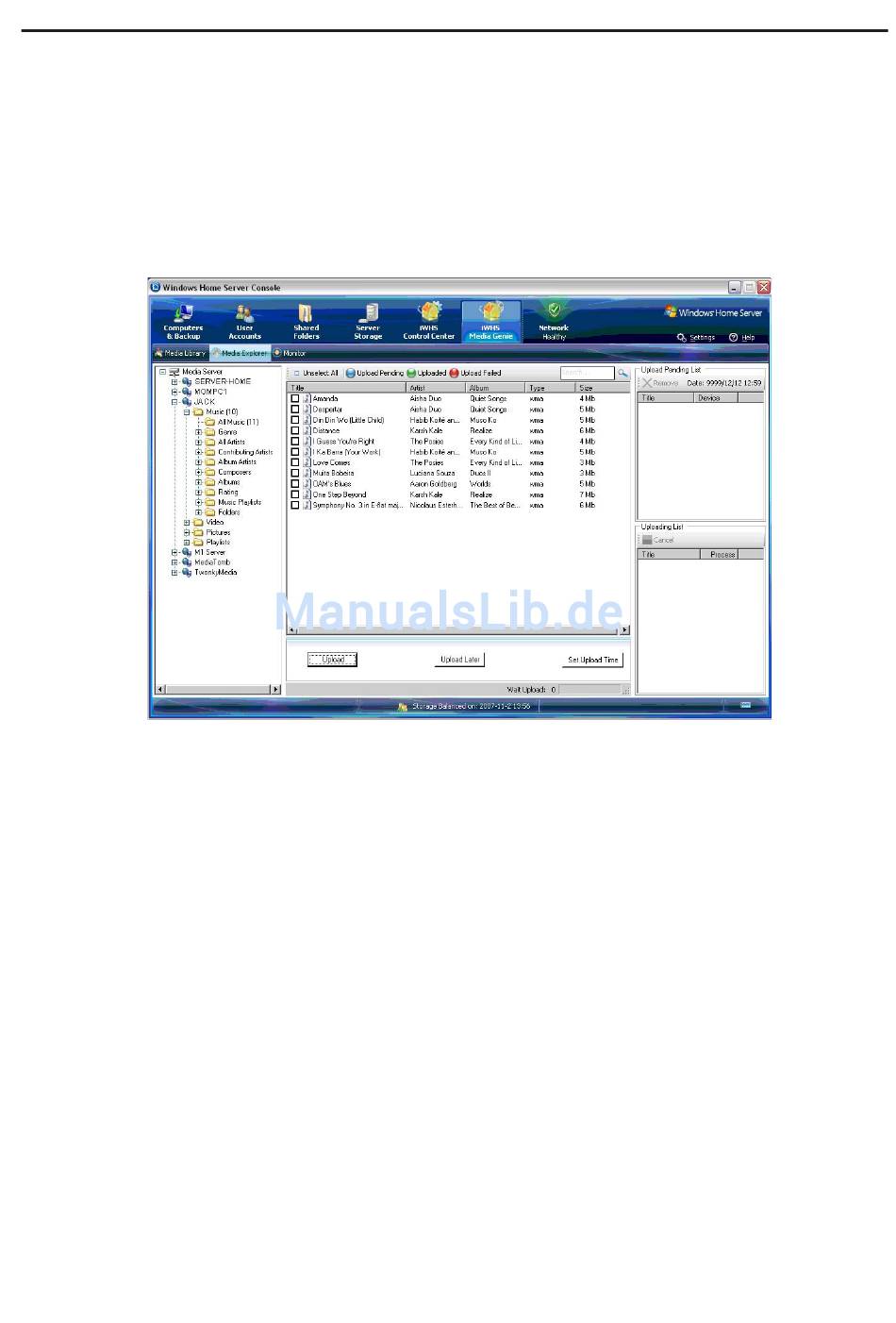
Task: Click the Remove X icon
Action: tap(646, 382)
